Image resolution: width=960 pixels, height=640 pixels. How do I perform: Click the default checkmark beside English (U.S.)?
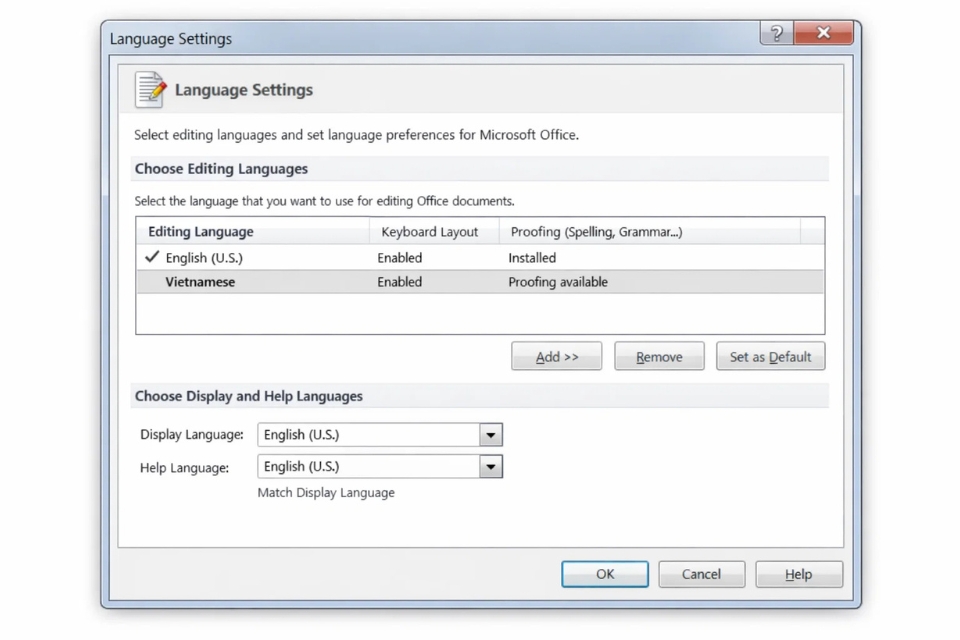tap(152, 257)
